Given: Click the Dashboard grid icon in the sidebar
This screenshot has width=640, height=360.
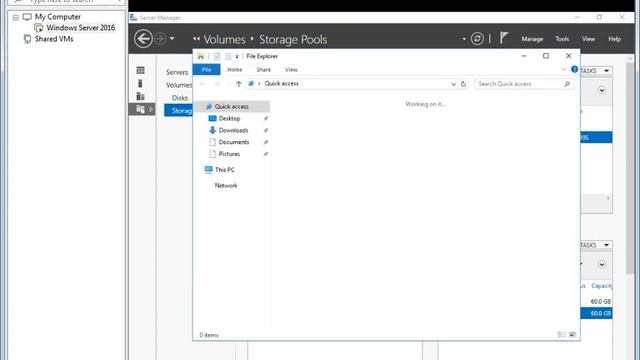Looking at the screenshot, I should click(x=140, y=71).
